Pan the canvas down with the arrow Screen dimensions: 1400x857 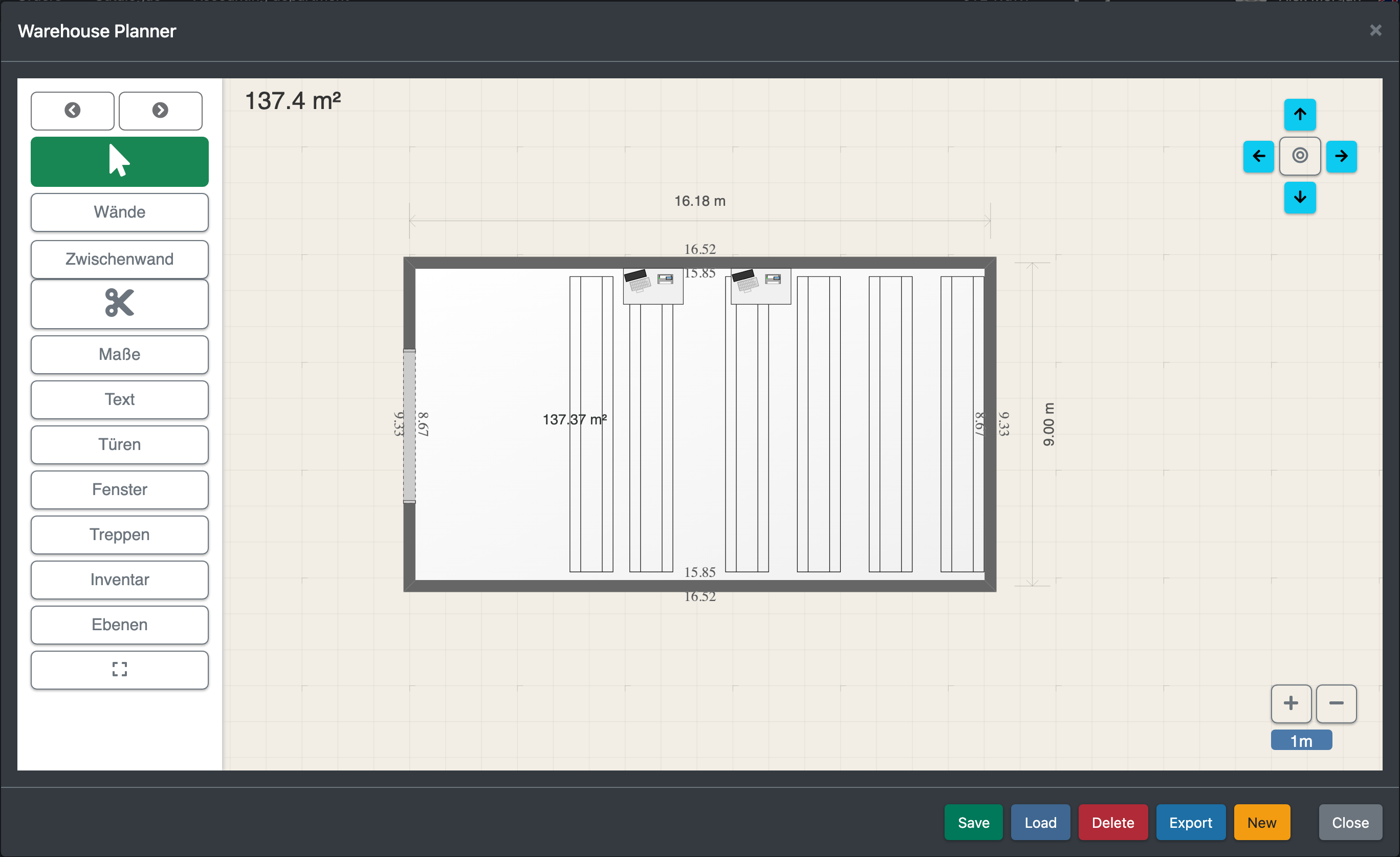tap(1300, 197)
